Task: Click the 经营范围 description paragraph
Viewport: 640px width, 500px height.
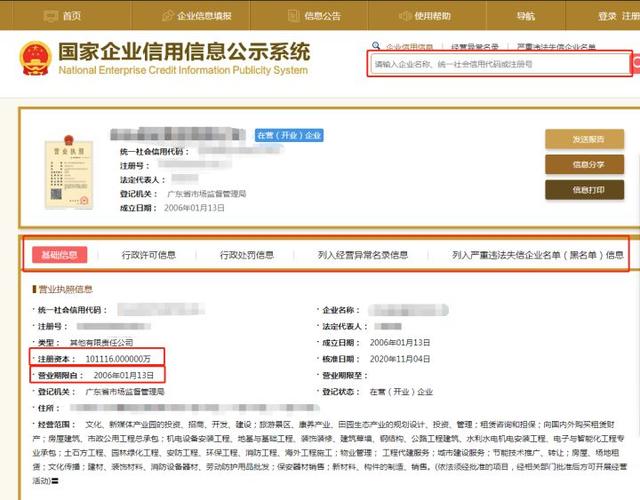Action: click(x=329, y=452)
